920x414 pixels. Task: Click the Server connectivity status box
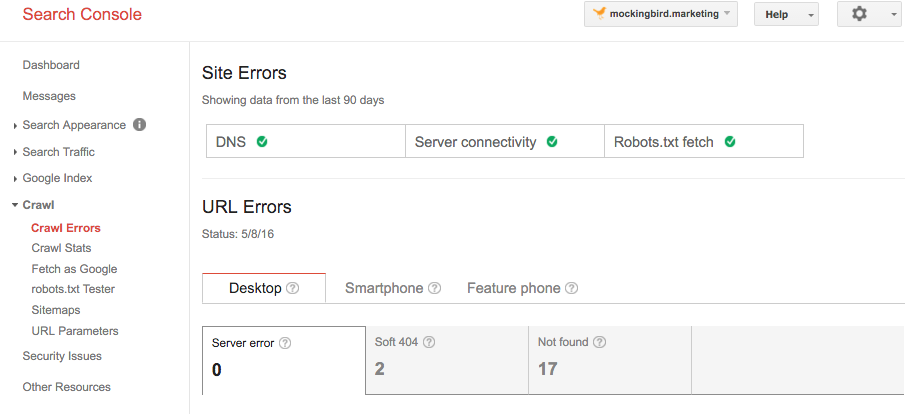[505, 141]
